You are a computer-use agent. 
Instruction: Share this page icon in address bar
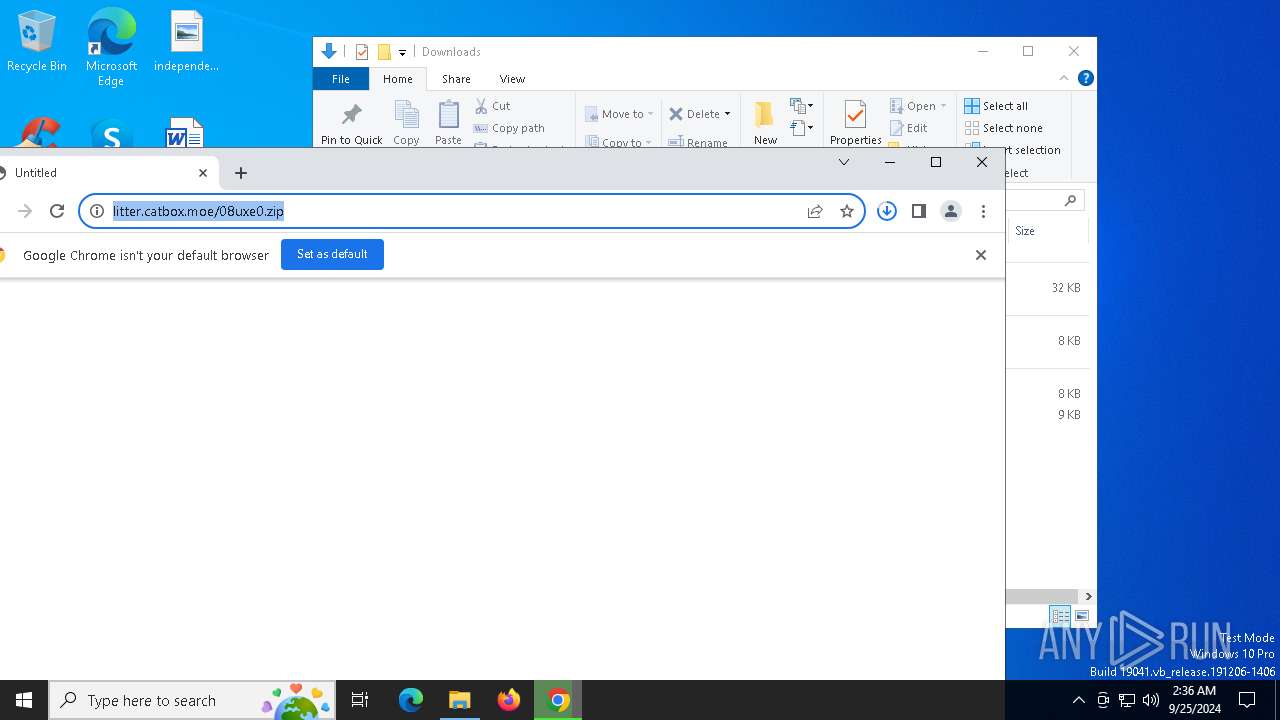coord(815,211)
